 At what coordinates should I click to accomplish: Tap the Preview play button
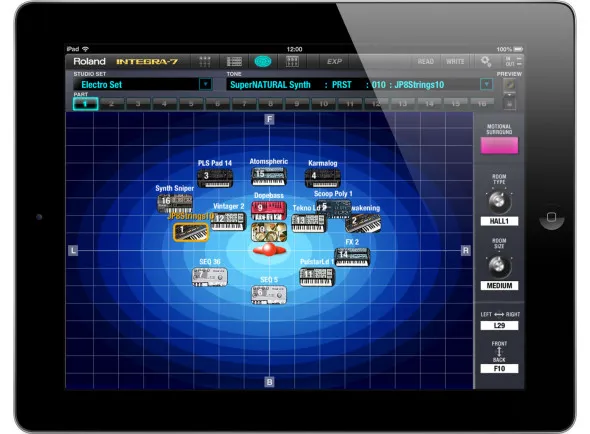coord(509,85)
